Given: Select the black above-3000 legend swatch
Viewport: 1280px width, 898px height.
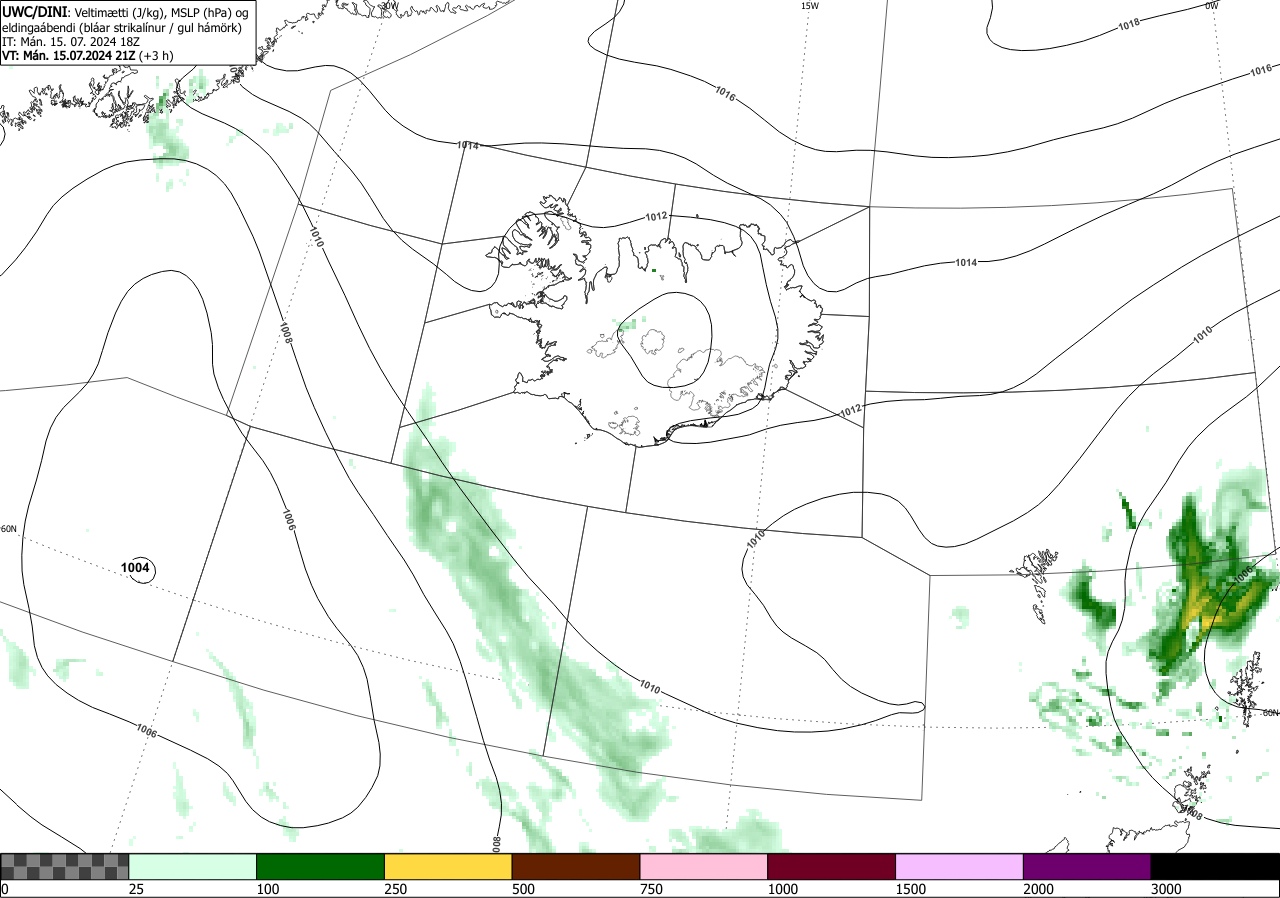Looking at the screenshot, I should click(x=1215, y=866).
